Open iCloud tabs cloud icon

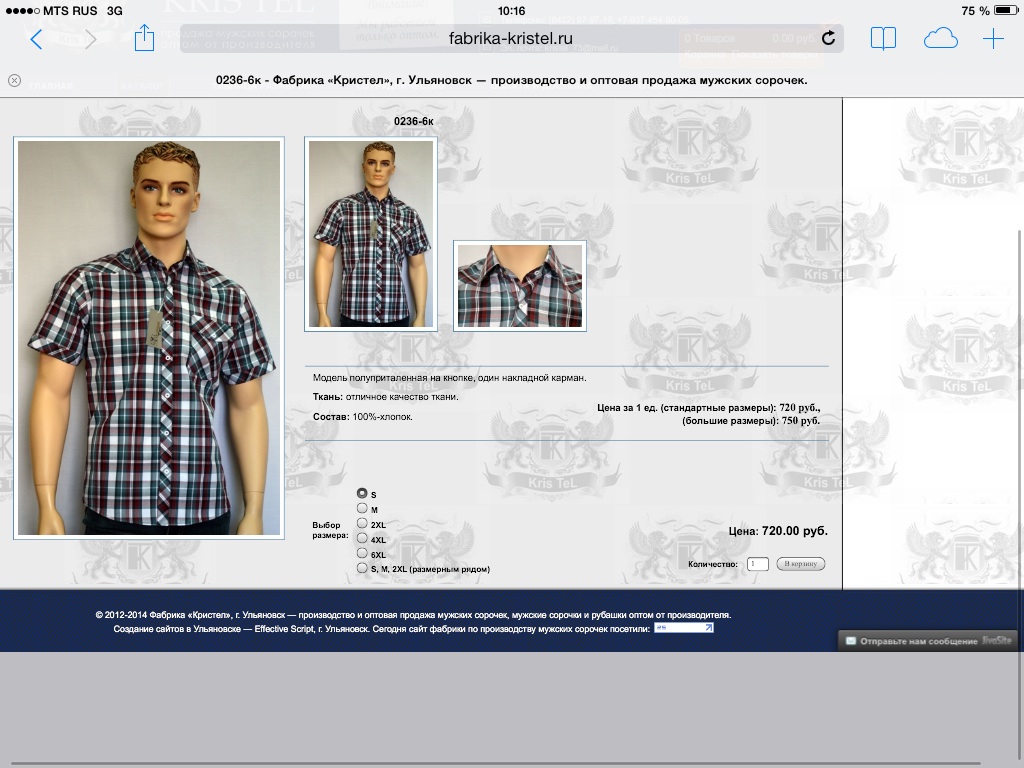pos(940,39)
